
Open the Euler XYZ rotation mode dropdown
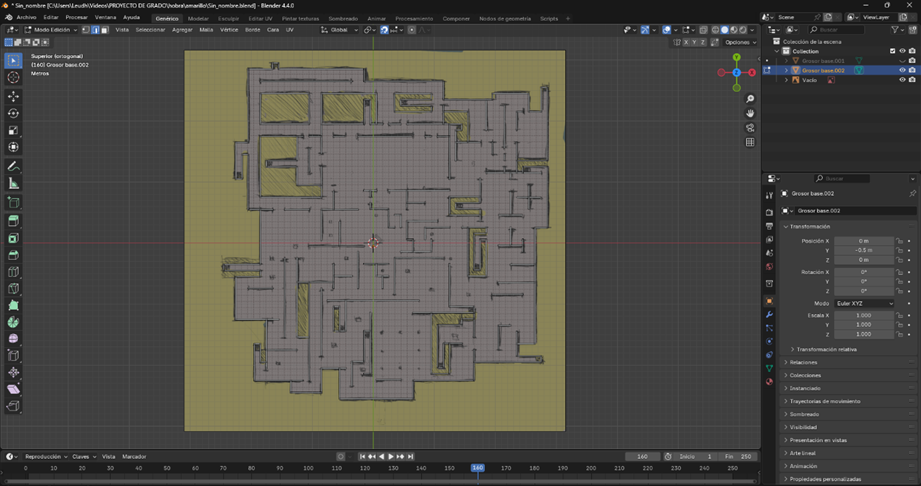coord(864,303)
